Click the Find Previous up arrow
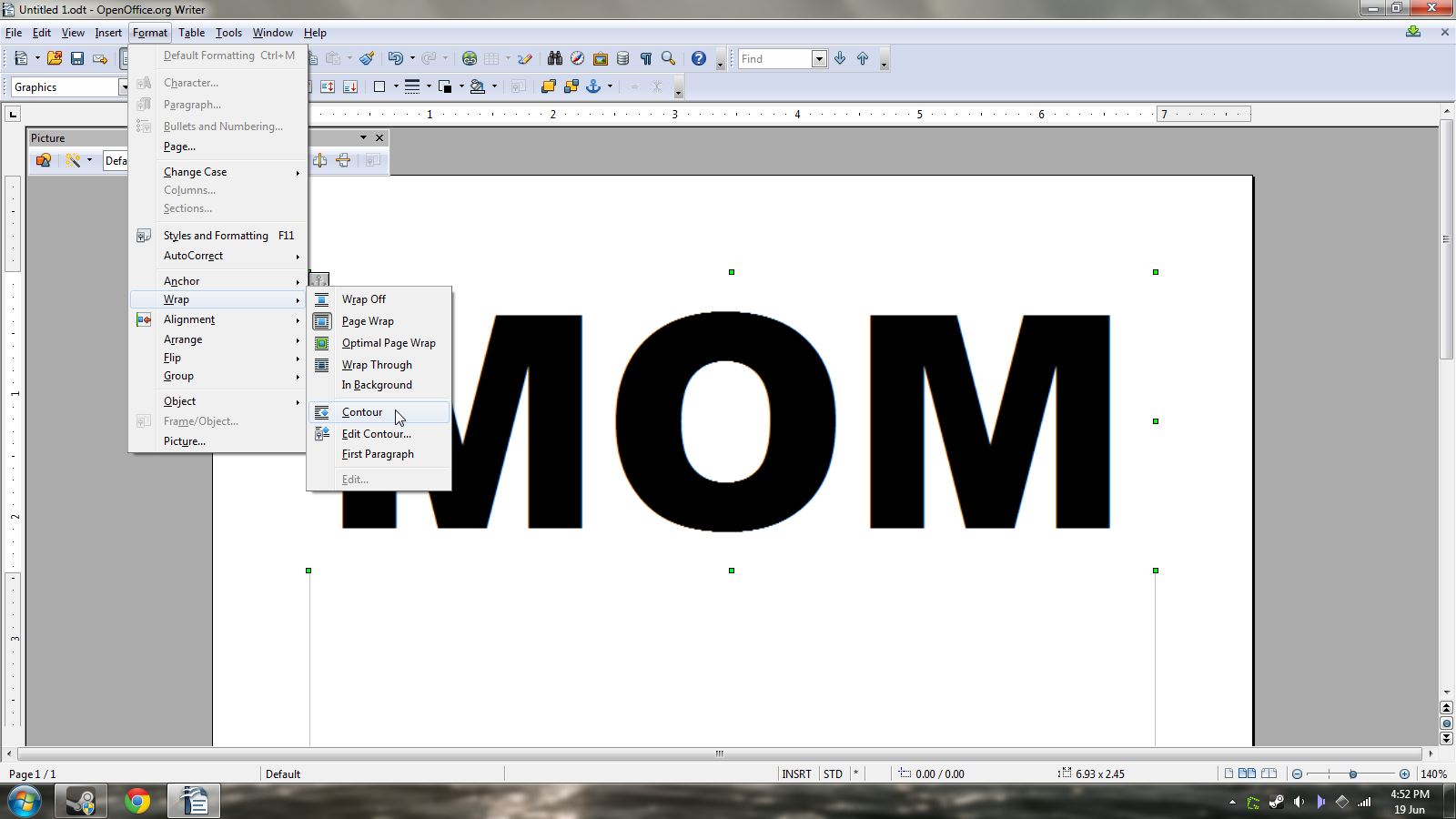This screenshot has height=819, width=1456. [863, 58]
